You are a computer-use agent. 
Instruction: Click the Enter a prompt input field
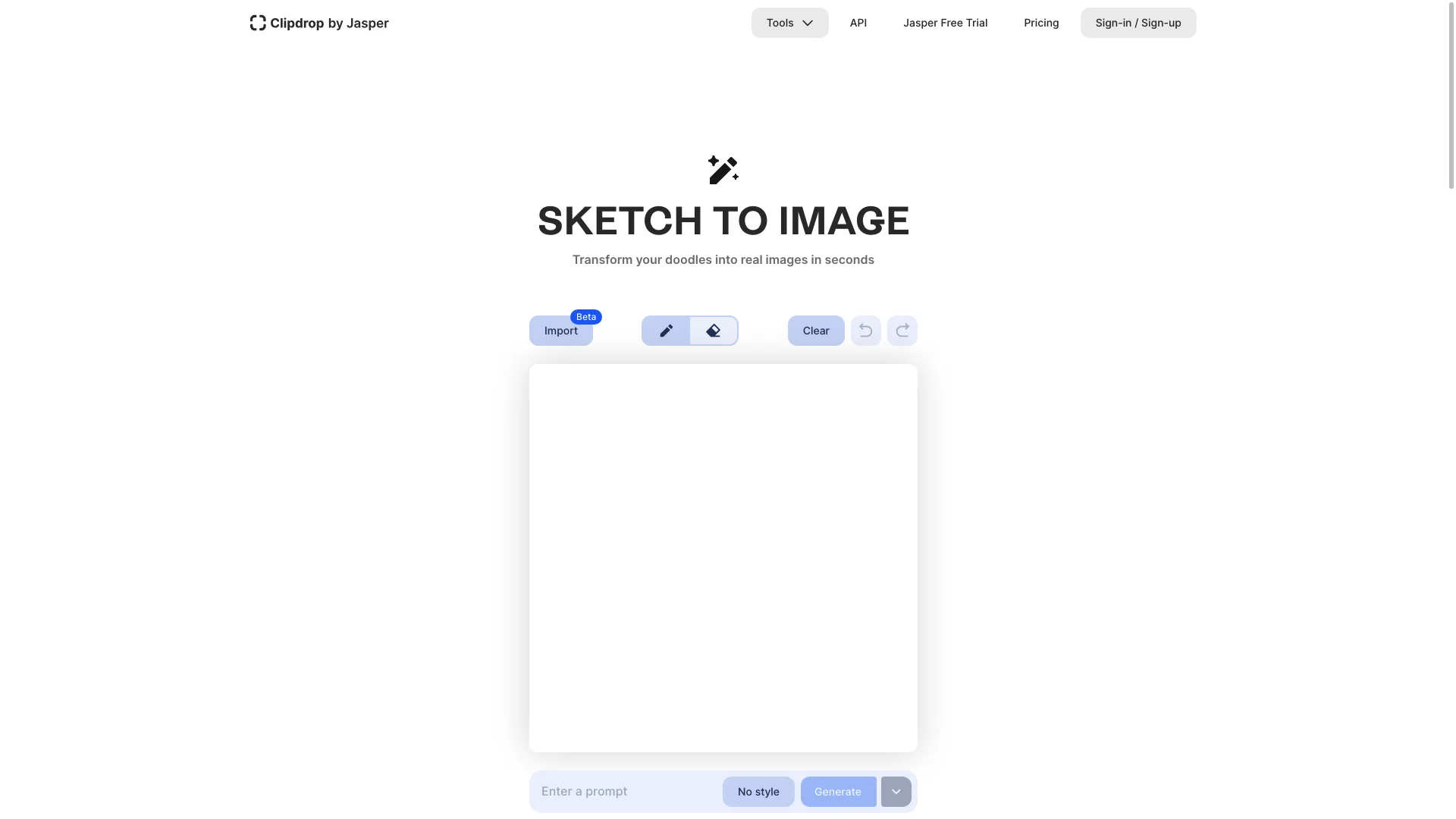click(x=625, y=791)
